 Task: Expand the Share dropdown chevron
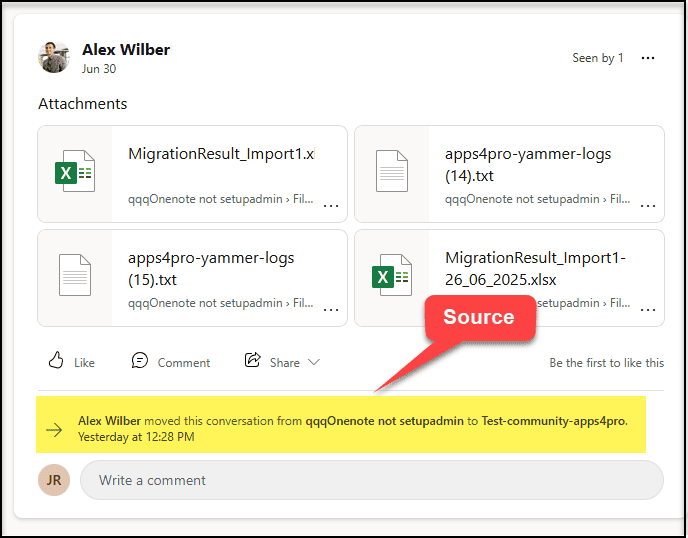pyautogui.click(x=314, y=362)
